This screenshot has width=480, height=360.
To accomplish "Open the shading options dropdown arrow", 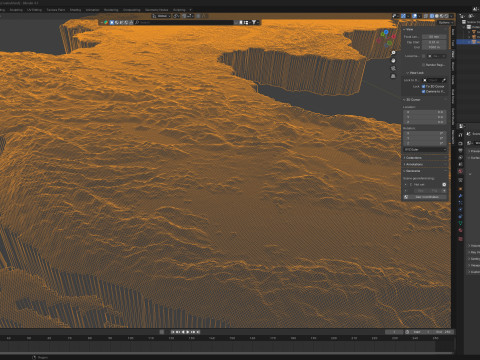I will [x=452, y=16].
